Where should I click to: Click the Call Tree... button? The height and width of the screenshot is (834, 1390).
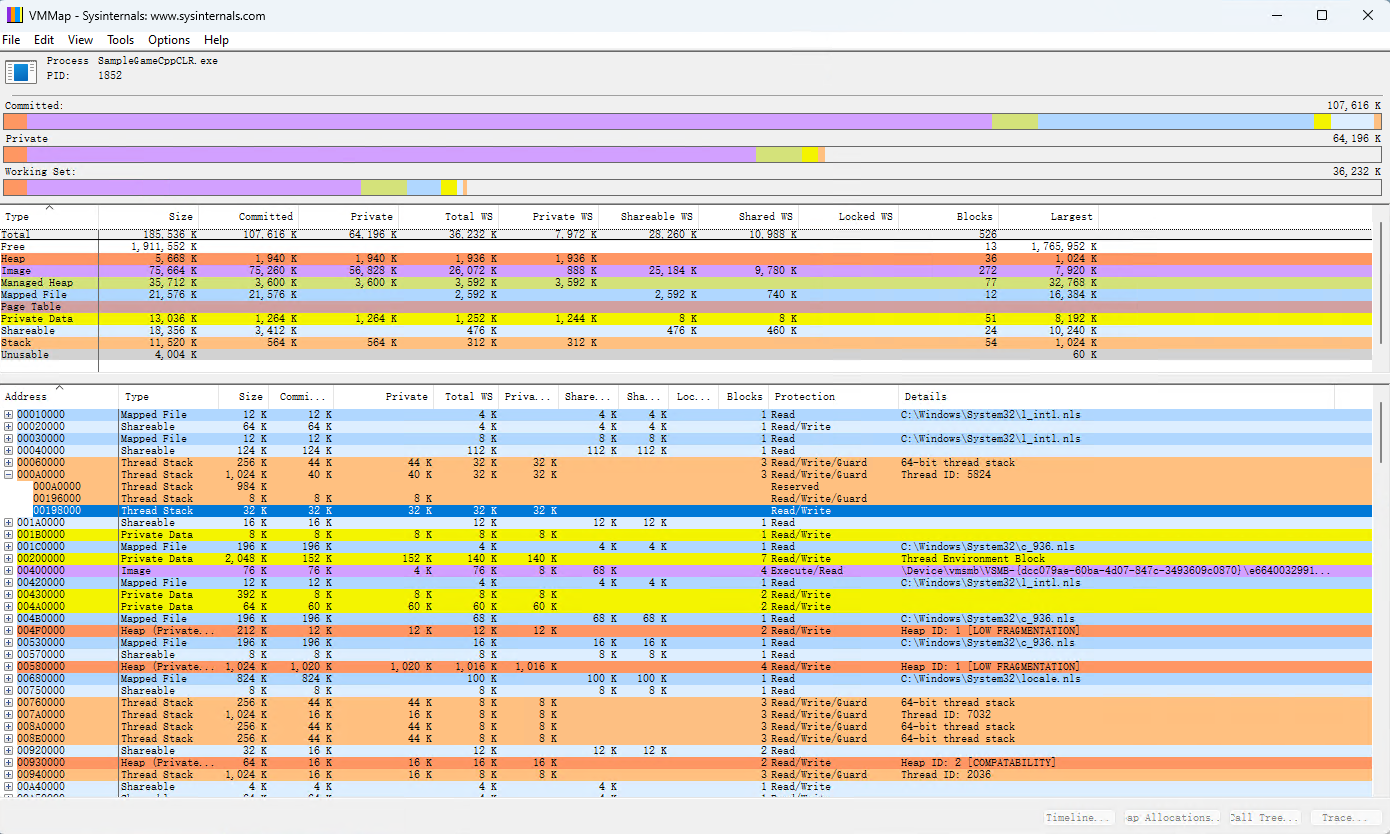(x=1265, y=817)
